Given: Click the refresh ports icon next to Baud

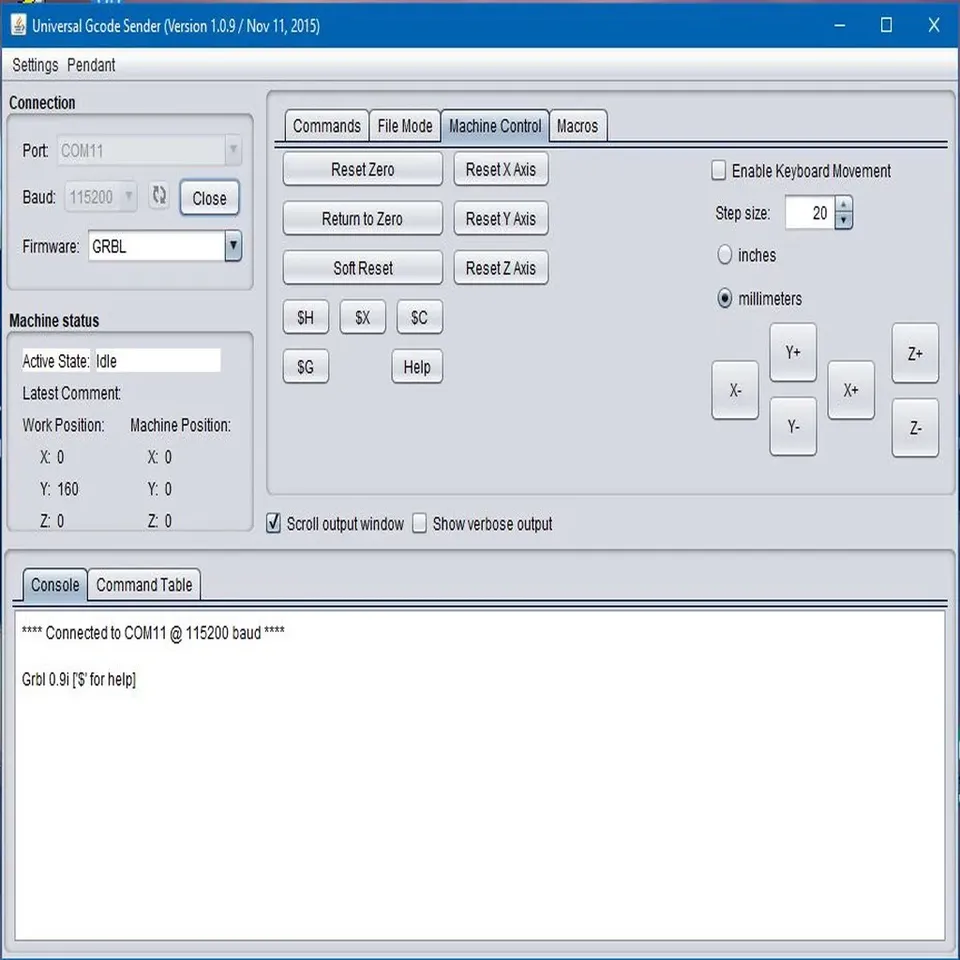Looking at the screenshot, I should pos(159,196).
